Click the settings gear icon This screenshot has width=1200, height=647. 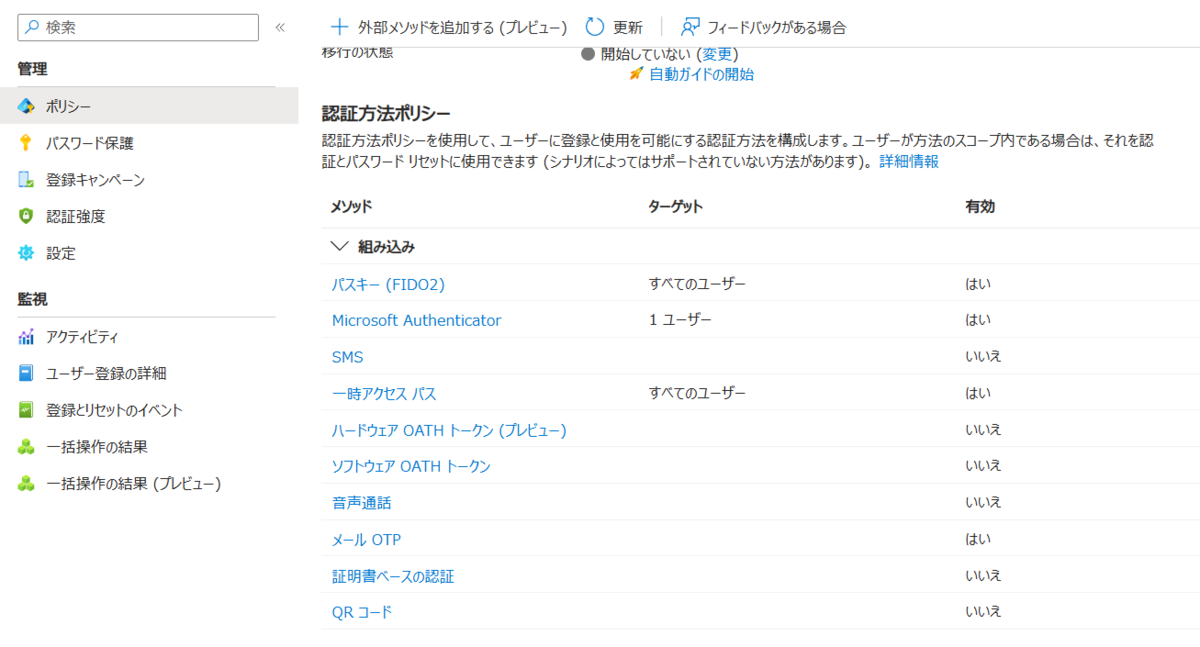coord(26,253)
